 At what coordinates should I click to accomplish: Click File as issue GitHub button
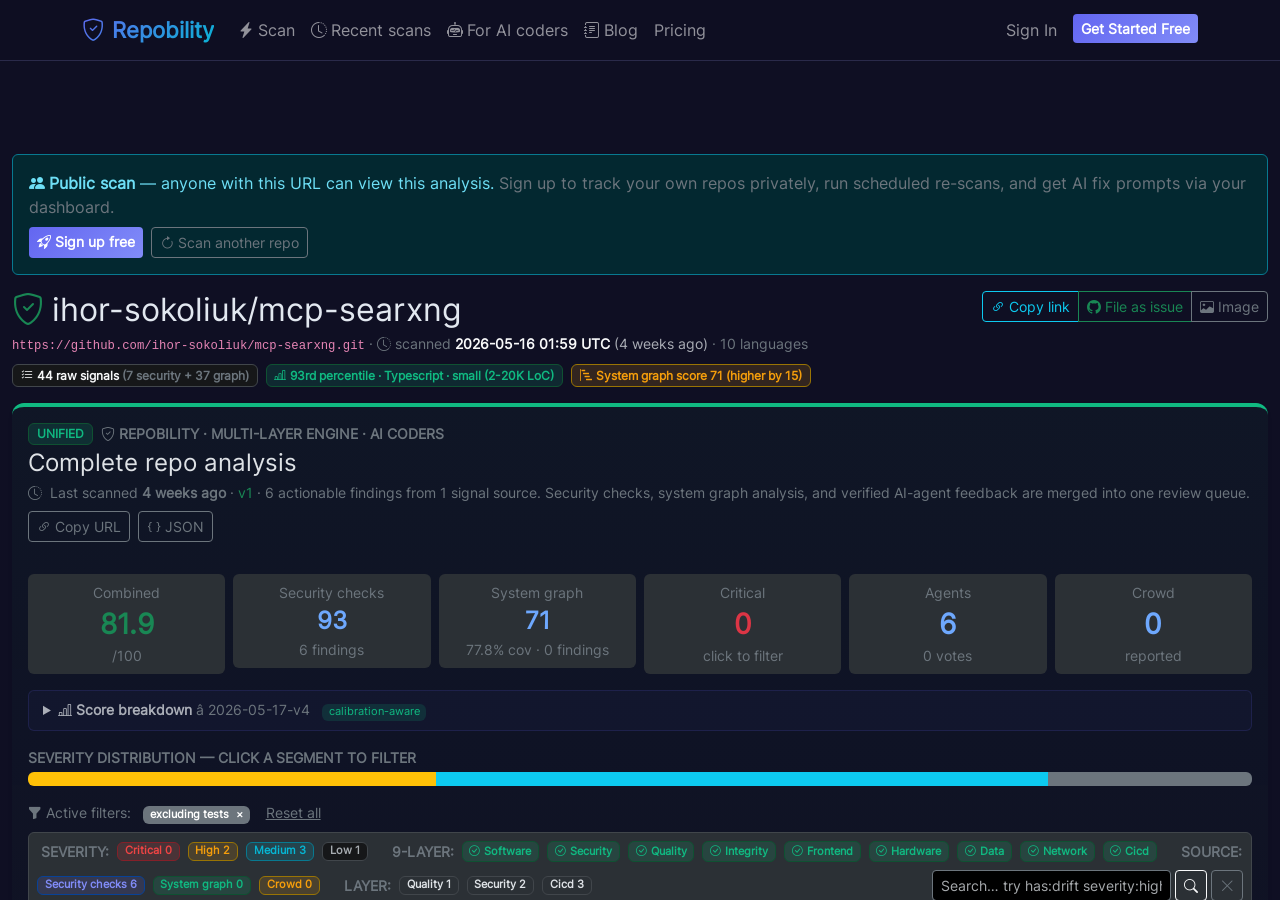tap(1135, 307)
